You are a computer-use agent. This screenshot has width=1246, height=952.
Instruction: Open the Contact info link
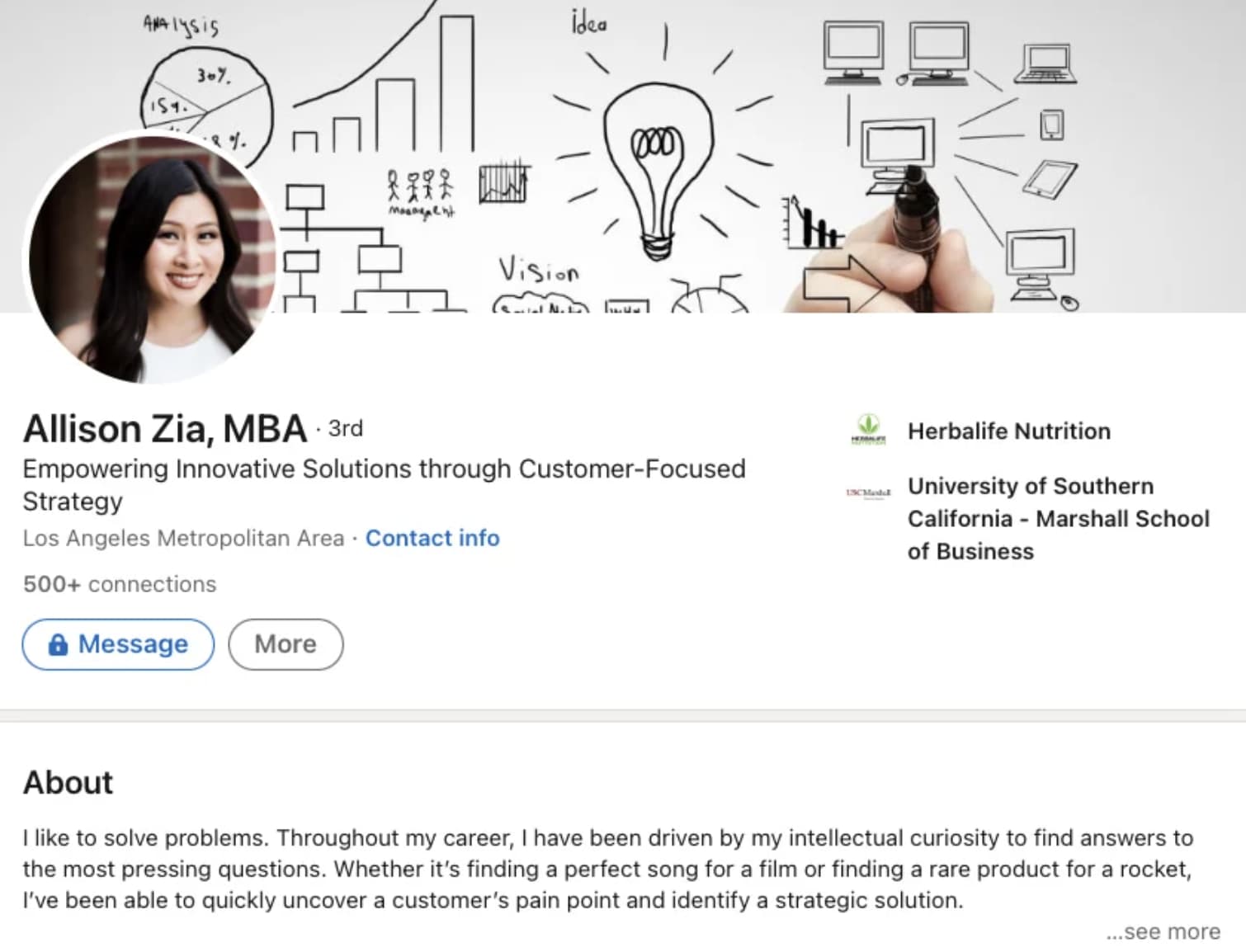pos(432,538)
